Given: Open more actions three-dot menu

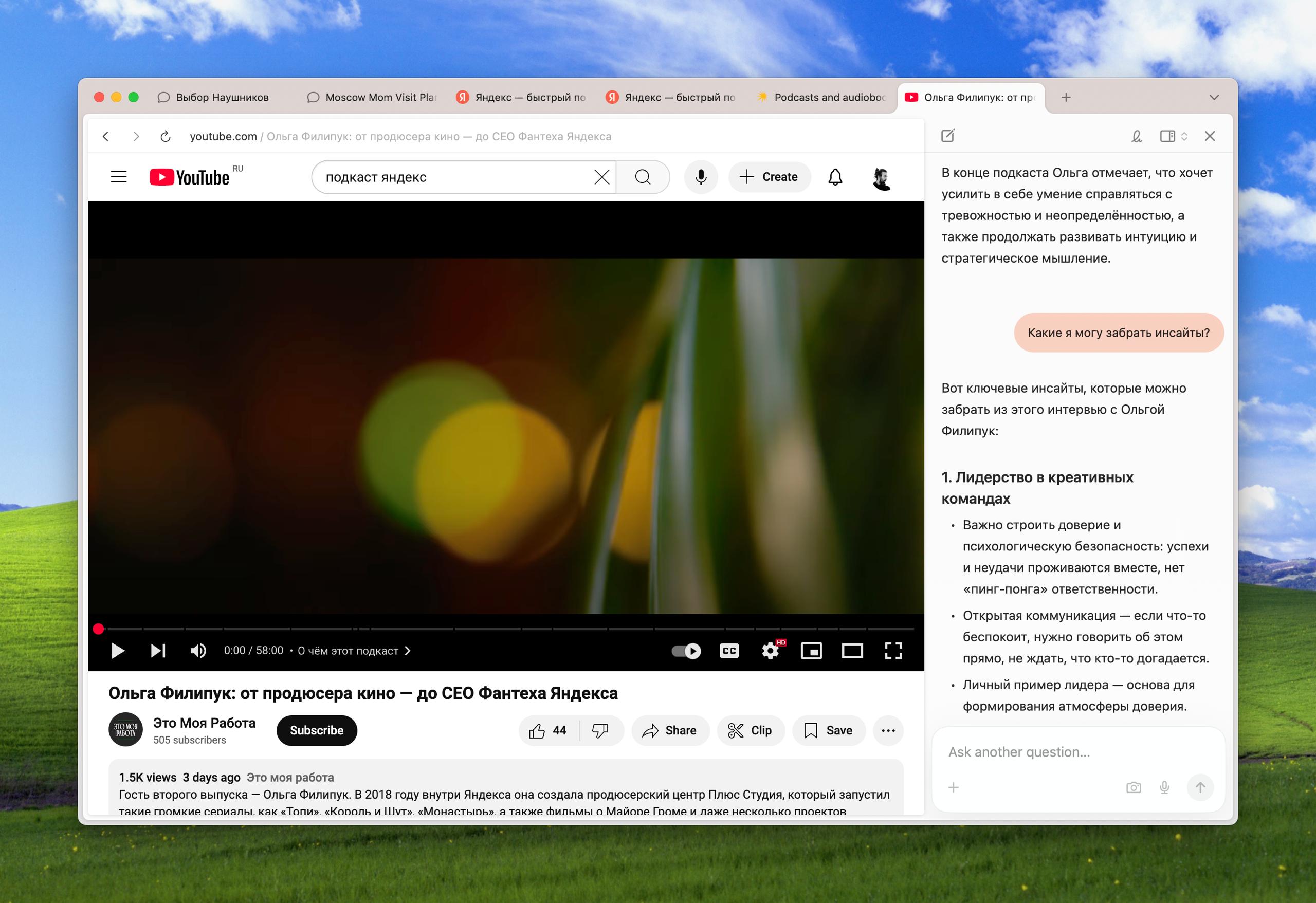Looking at the screenshot, I should point(888,731).
